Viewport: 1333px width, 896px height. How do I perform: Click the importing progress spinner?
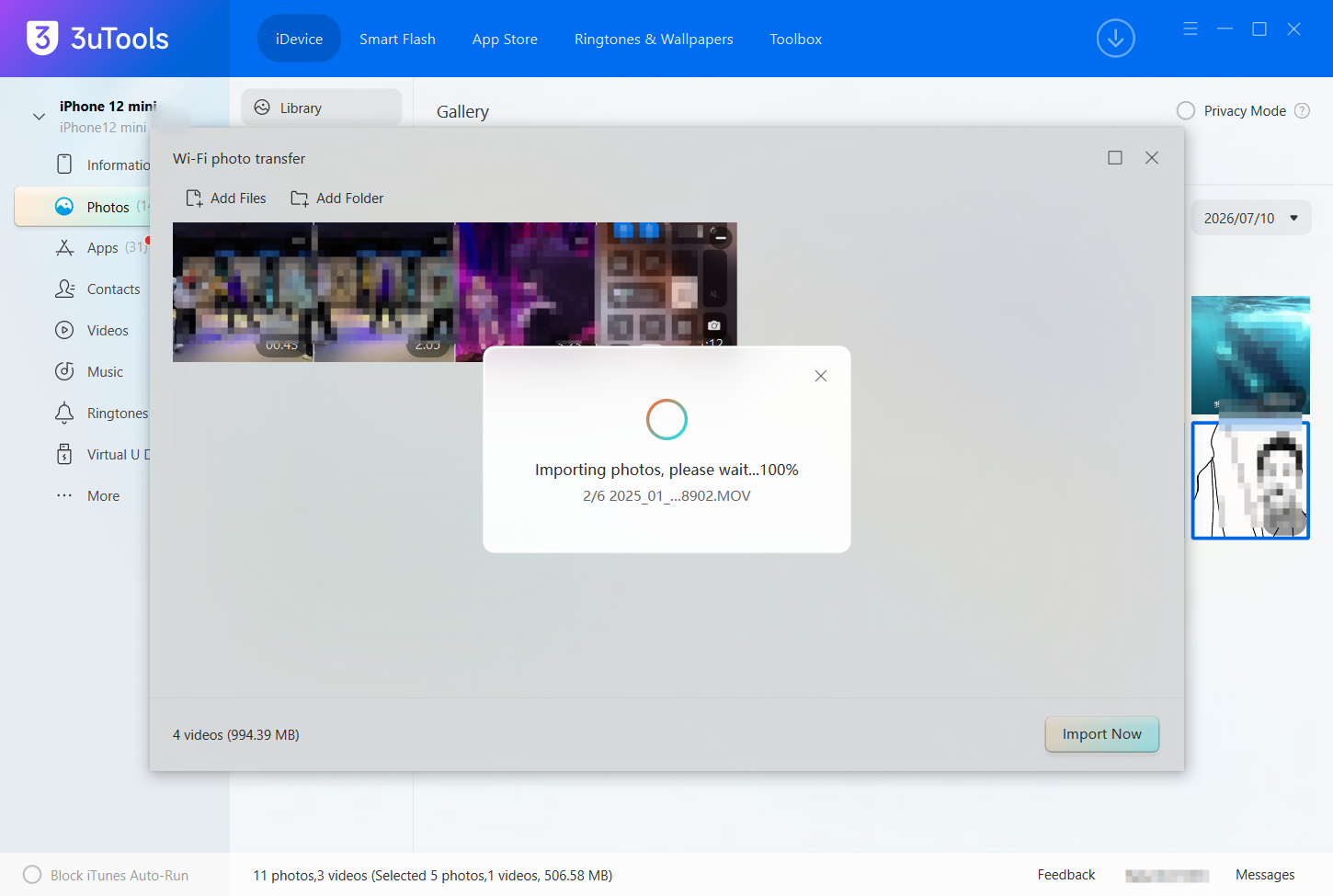point(666,419)
